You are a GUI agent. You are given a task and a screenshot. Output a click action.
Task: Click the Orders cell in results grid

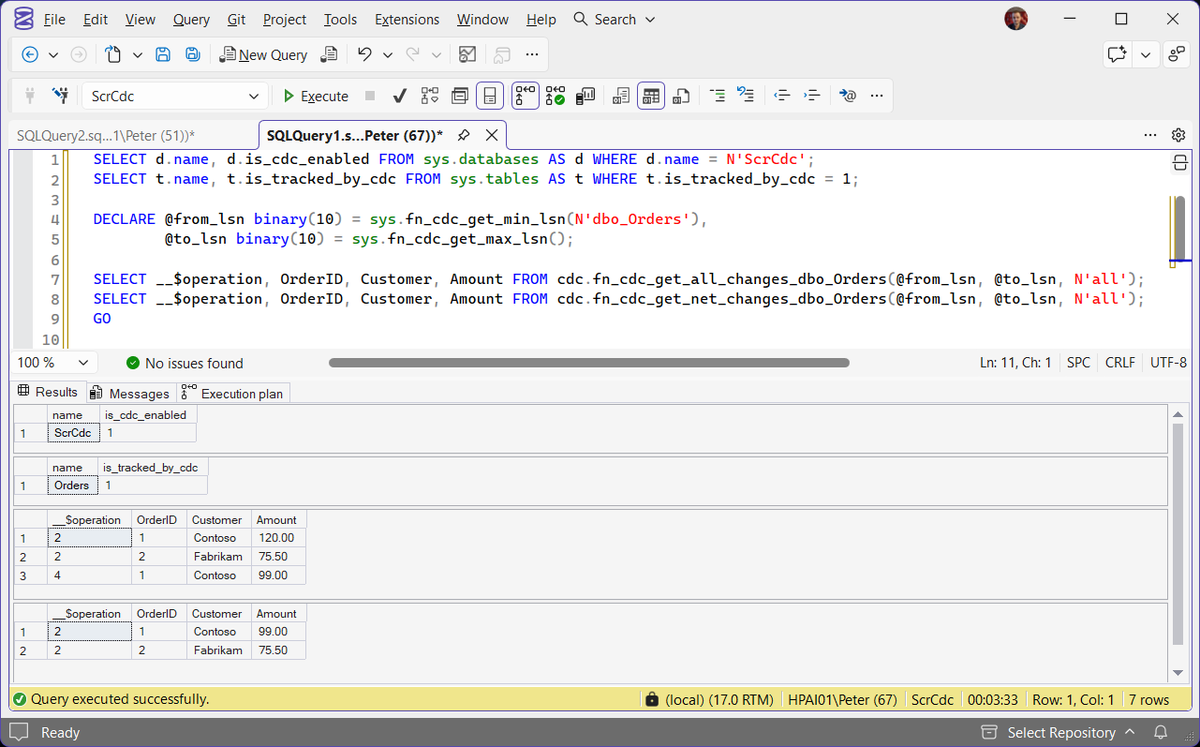coord(73,485)
